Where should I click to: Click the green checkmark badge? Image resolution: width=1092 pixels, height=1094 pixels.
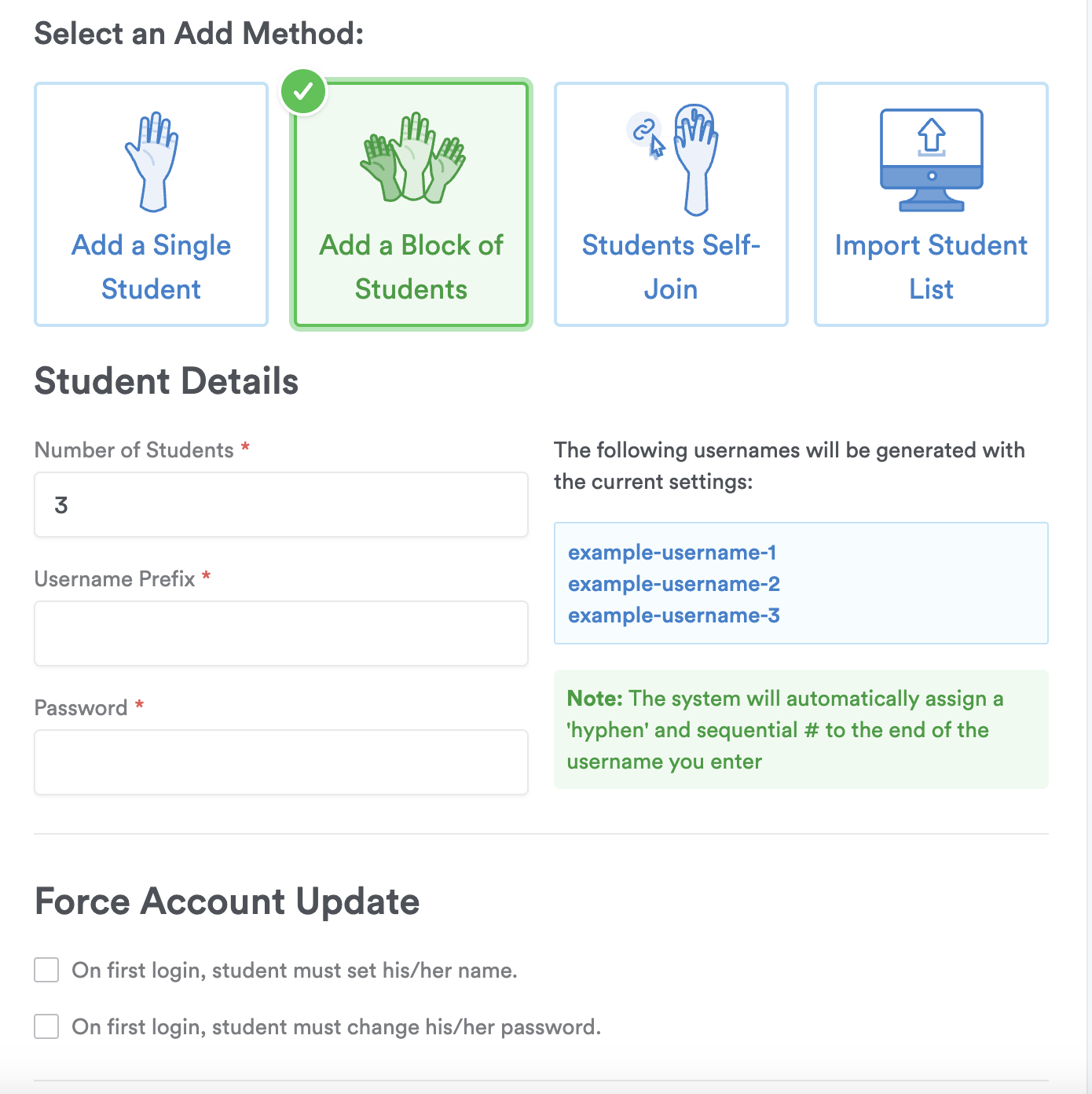pos(303,92)
